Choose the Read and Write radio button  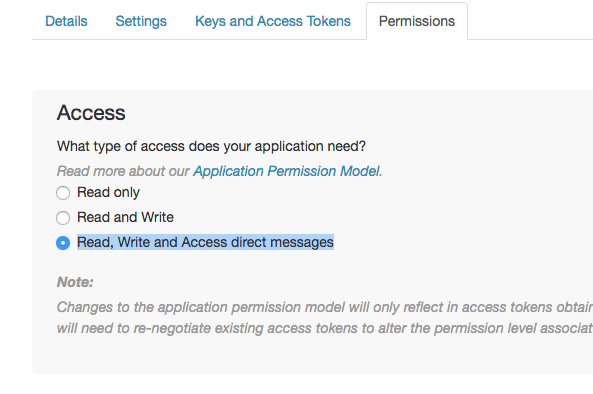pyautogui.click(x=63, y=218)
